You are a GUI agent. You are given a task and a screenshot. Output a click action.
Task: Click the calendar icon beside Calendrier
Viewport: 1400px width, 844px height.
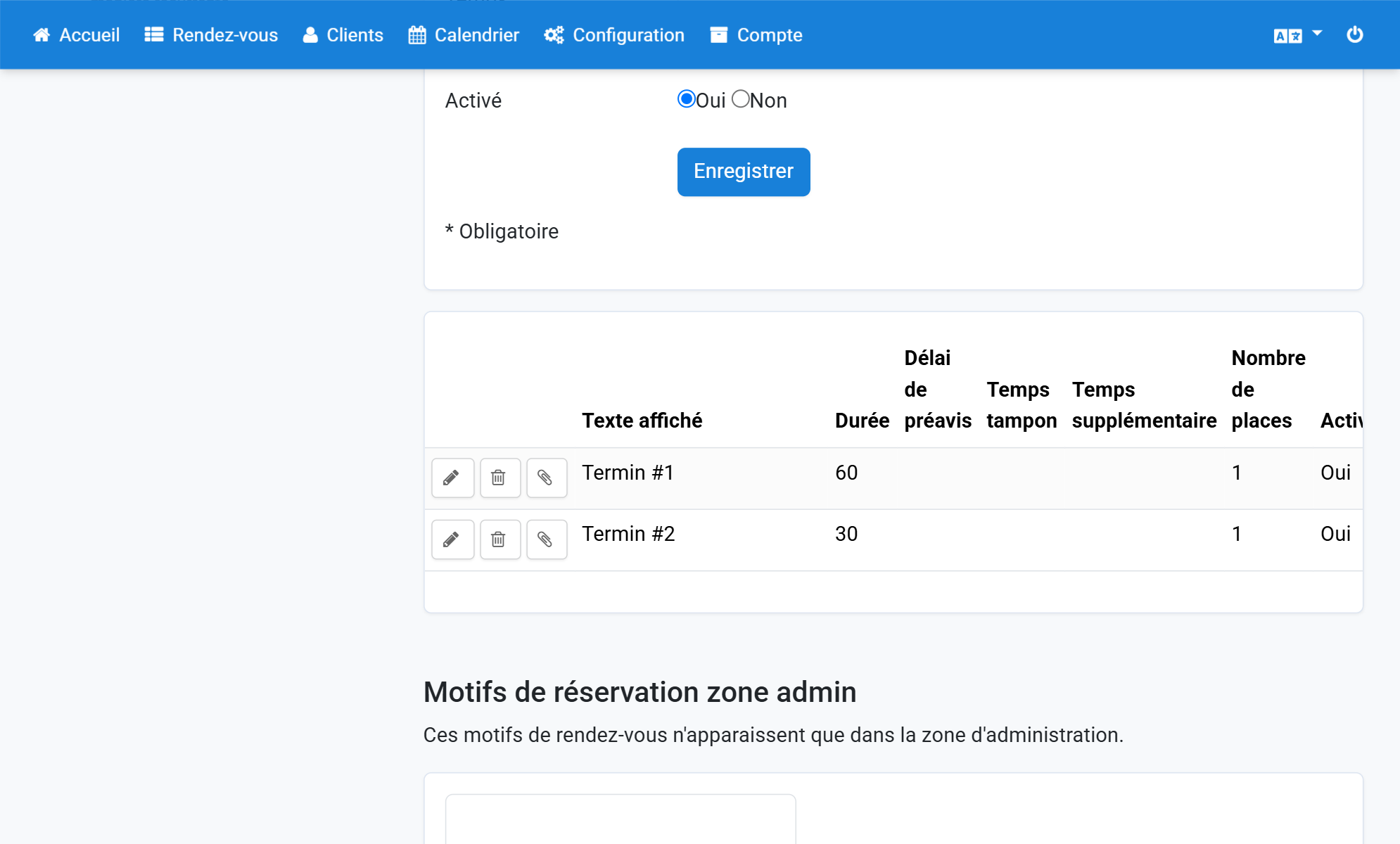pyautogui.click(x=417, y=35)
